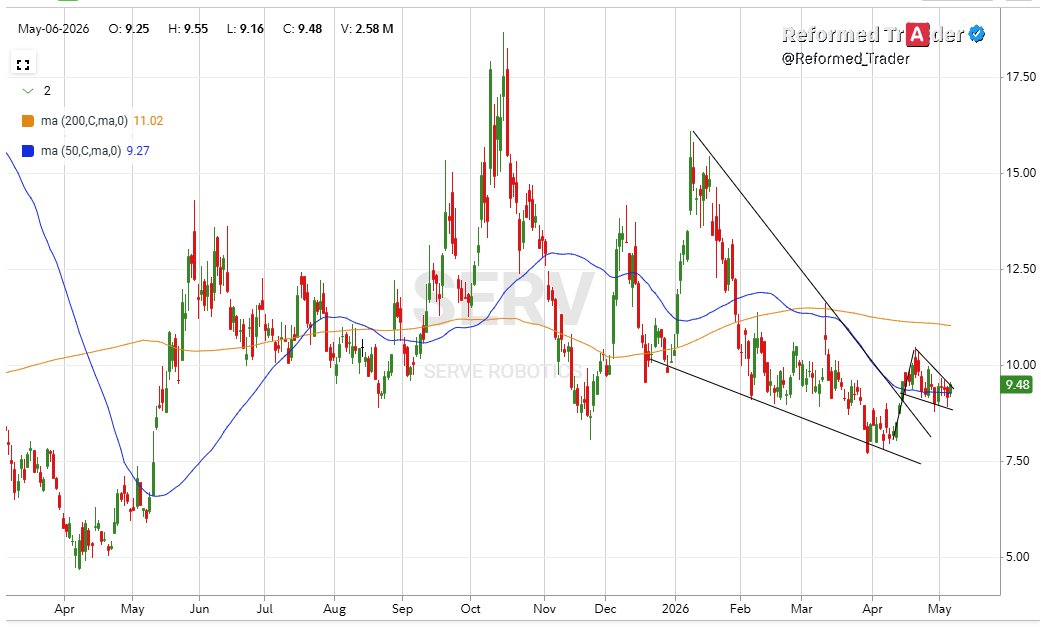Open the @Reformed_Trader handle
Image resolution: width=1041 pixels, height=627 pixels.
pos(845,58)
